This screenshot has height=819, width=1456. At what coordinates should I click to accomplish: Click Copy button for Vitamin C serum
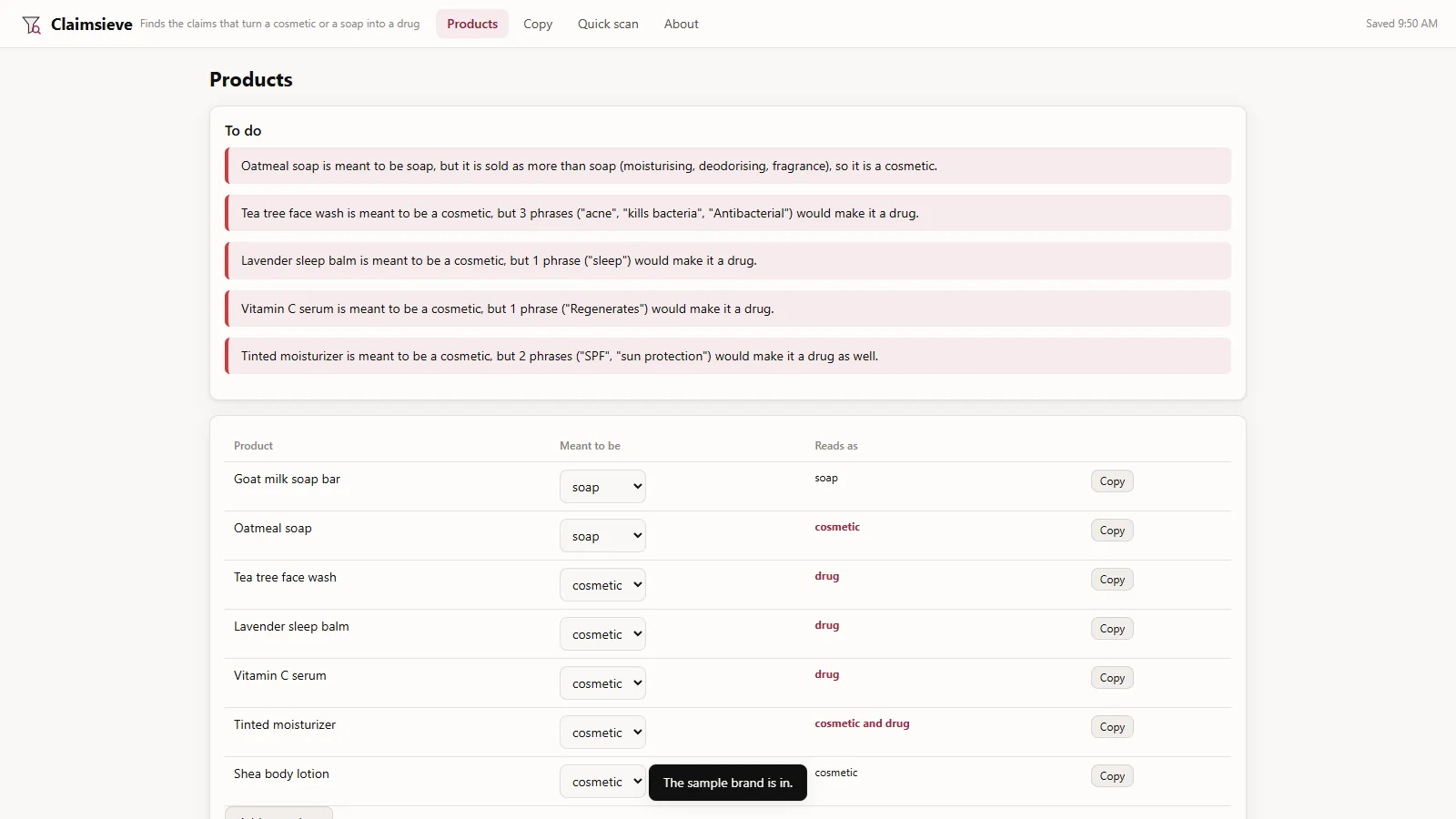click(x=1112, y=678)
